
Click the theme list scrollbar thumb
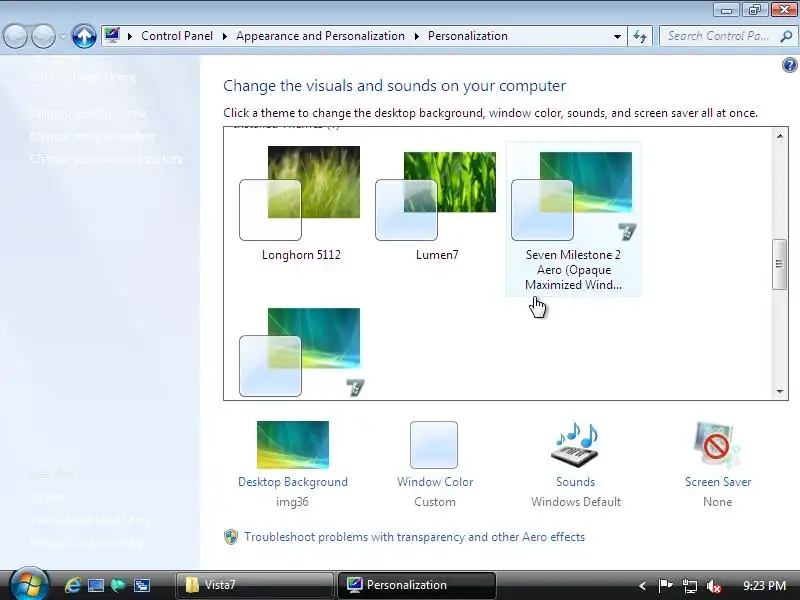[x=779, y=264]
